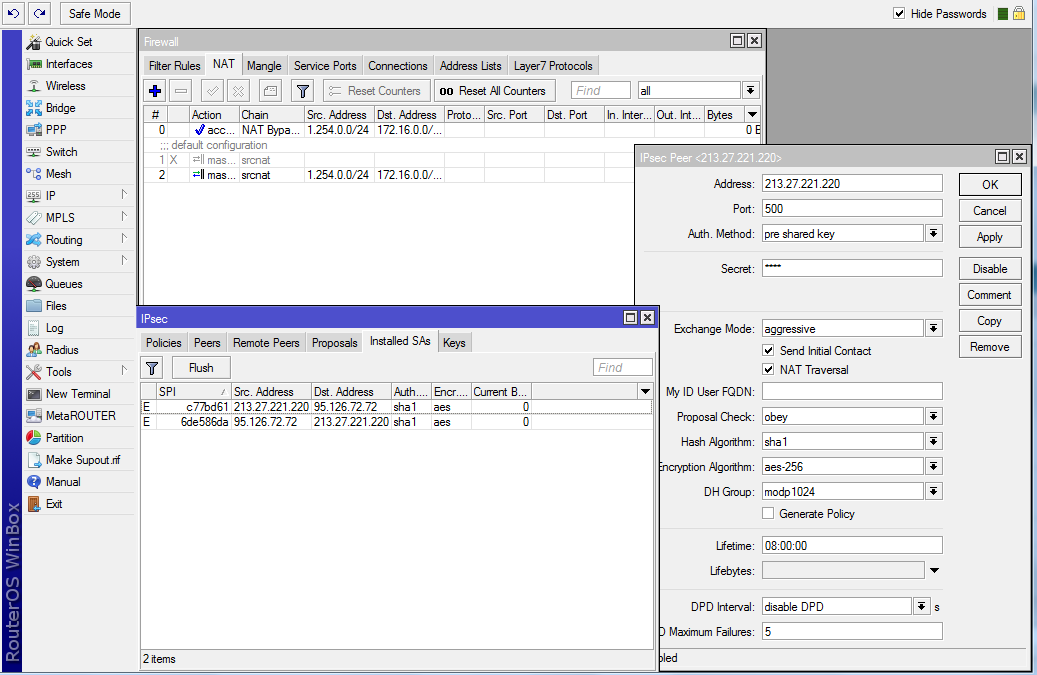This screenshot has height=675, width=1037.
Task: Open the Queues menu in sidebar
Action: click(x=64, y=284)
